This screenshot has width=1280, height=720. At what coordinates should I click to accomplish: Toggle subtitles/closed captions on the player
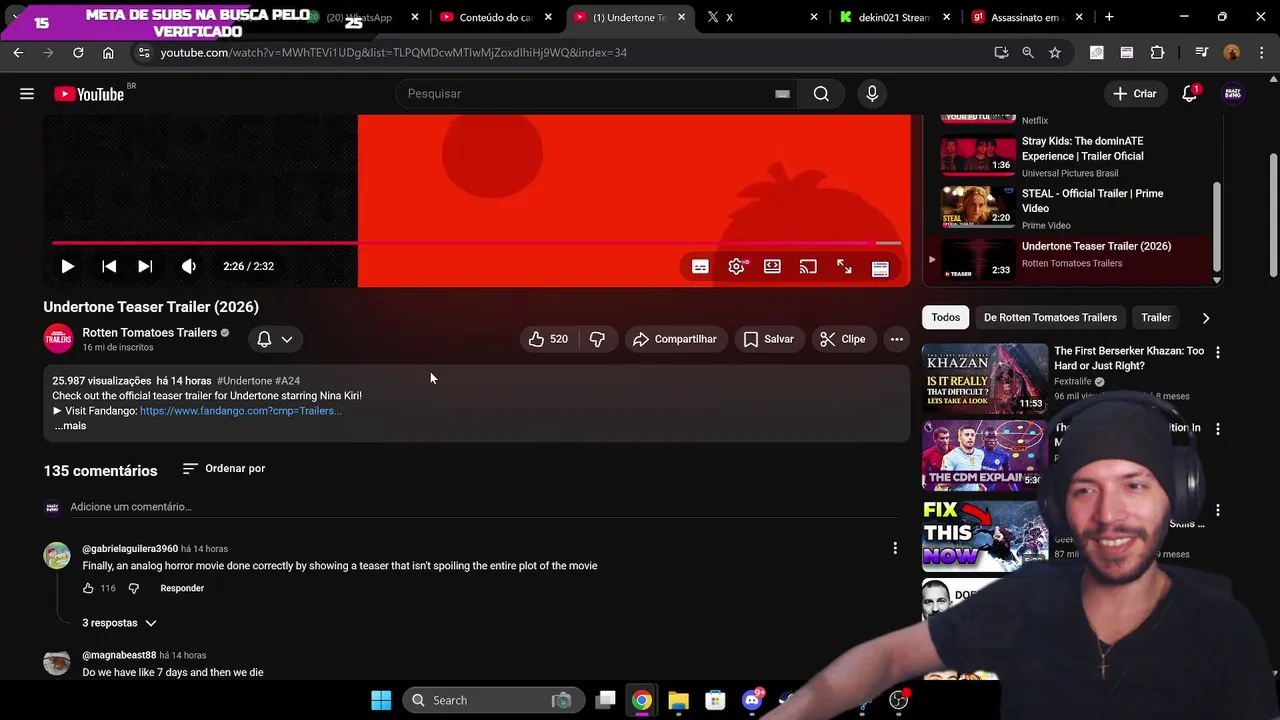(x=700, y=267)
